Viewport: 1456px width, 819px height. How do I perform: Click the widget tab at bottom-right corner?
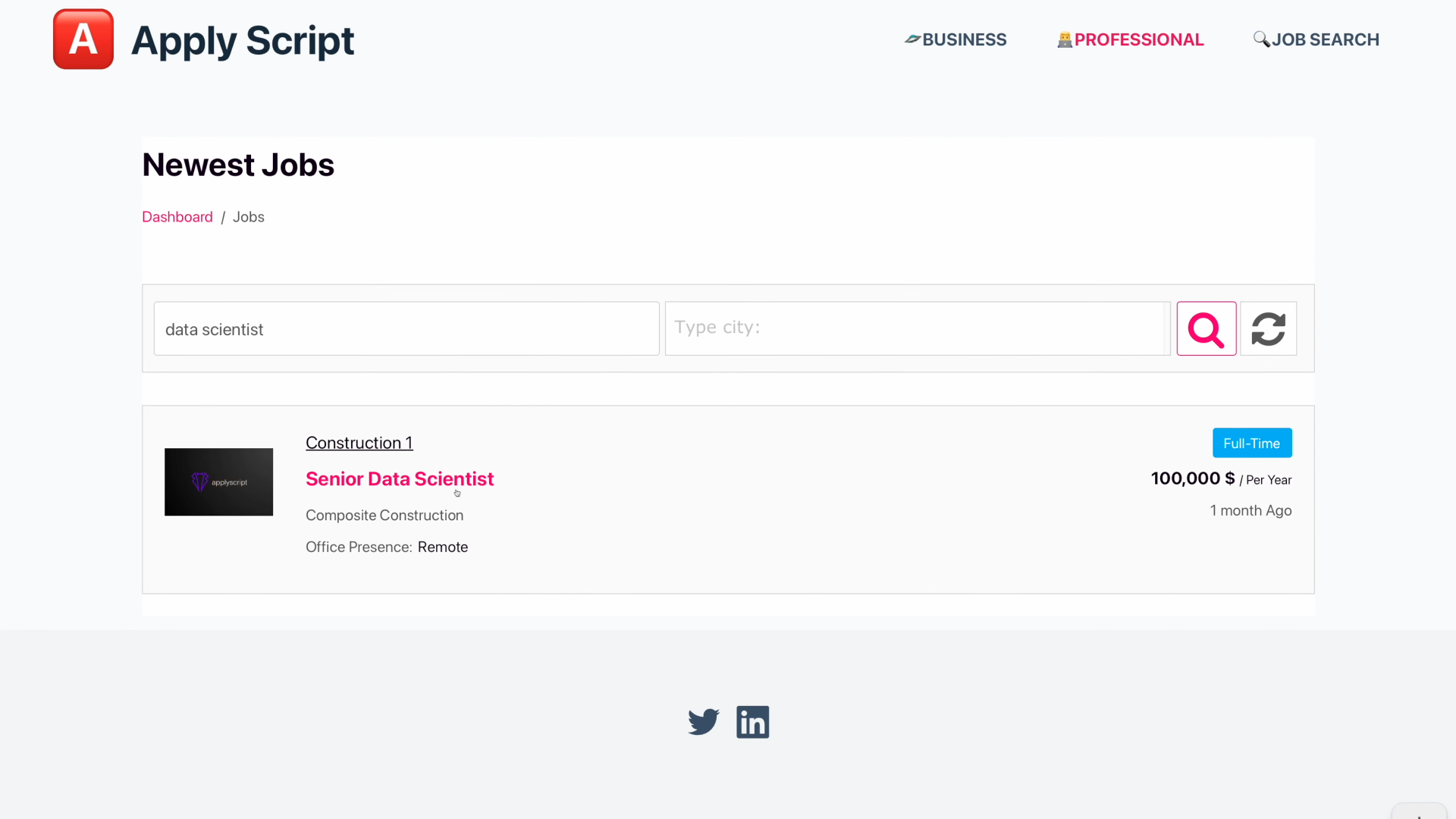1418,811
